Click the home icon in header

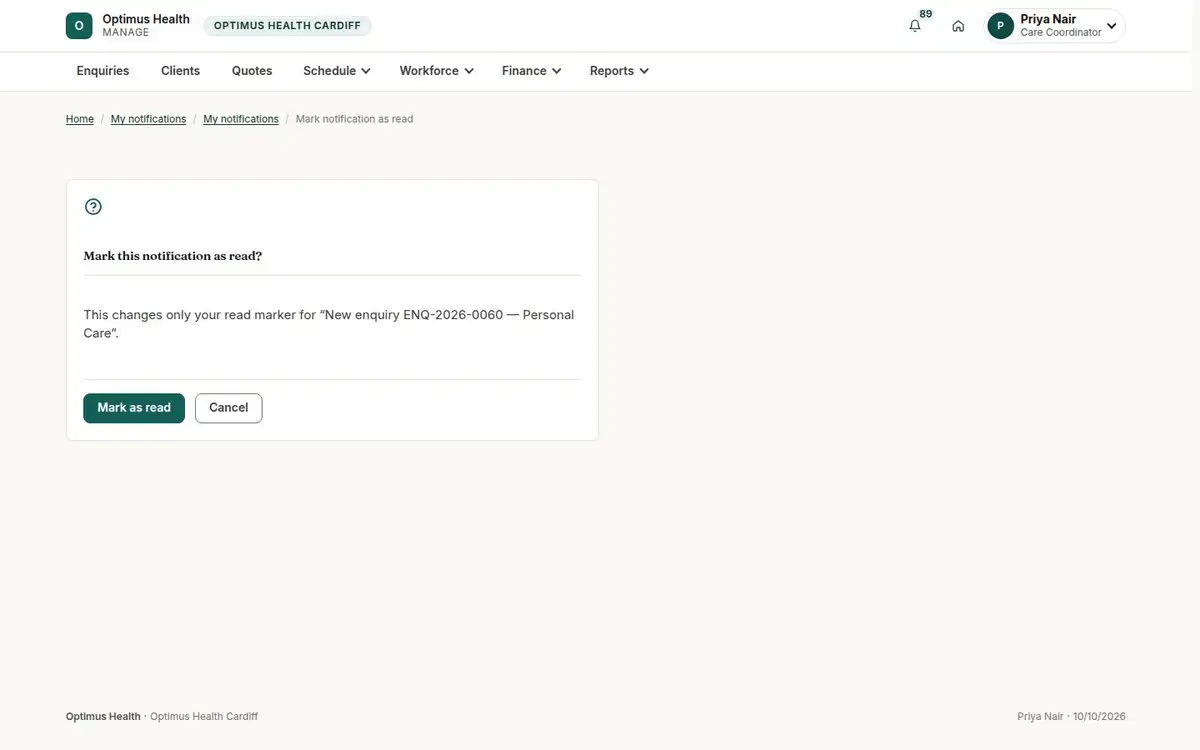pos(958,26)
